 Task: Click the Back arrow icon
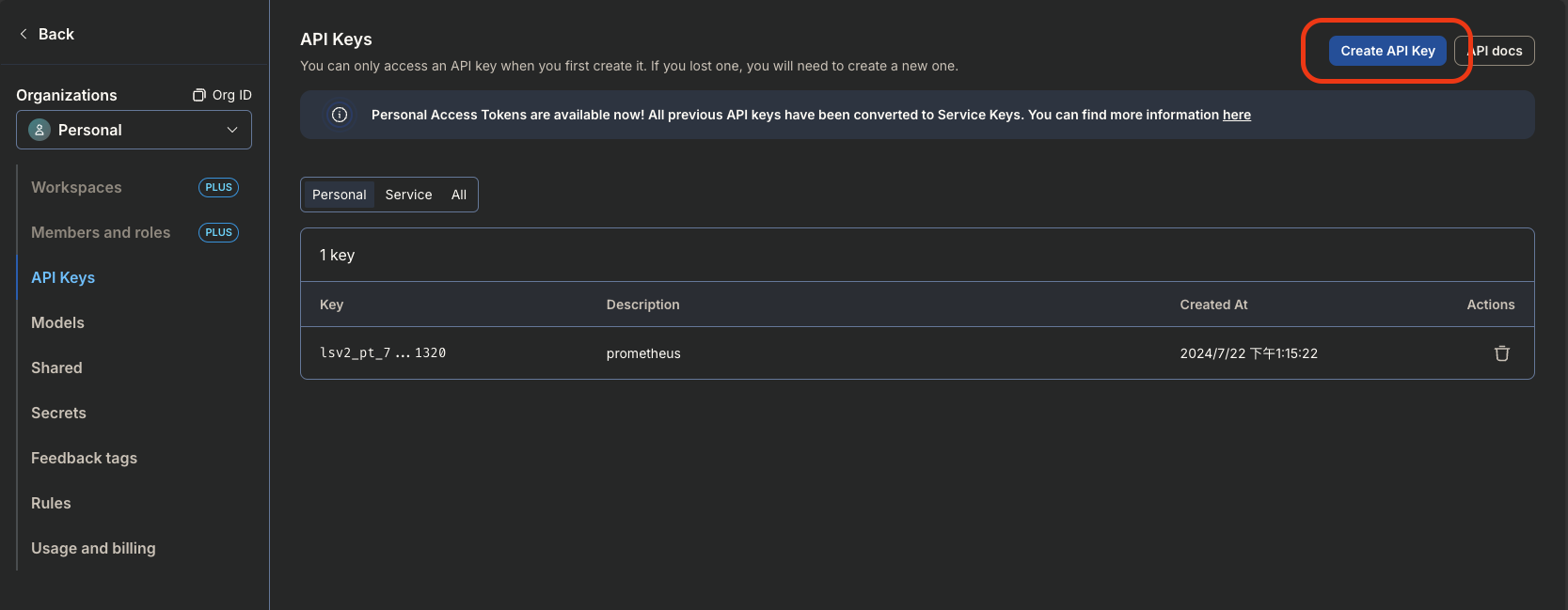[24, 34]
